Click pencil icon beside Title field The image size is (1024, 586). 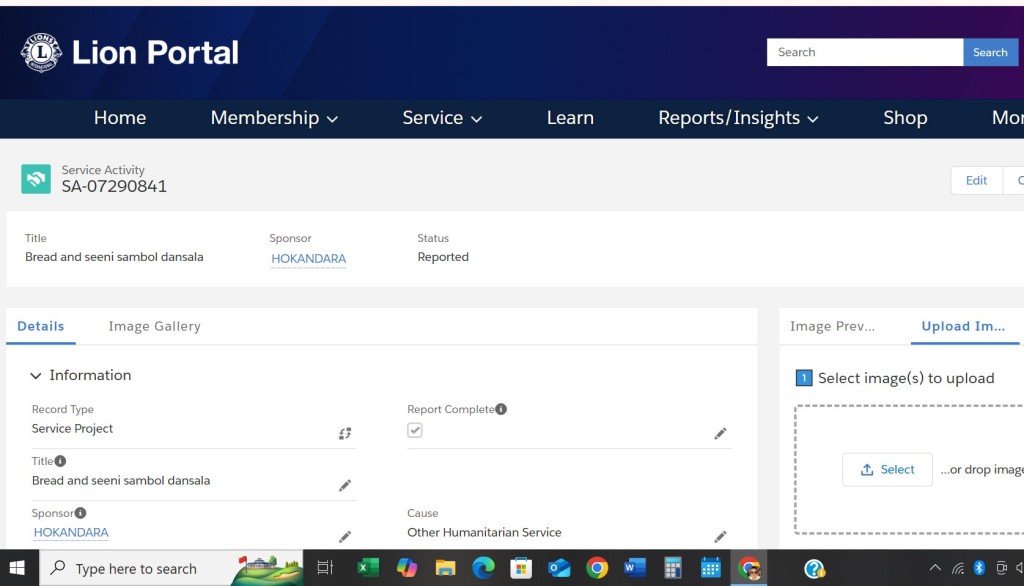[345, 485]
